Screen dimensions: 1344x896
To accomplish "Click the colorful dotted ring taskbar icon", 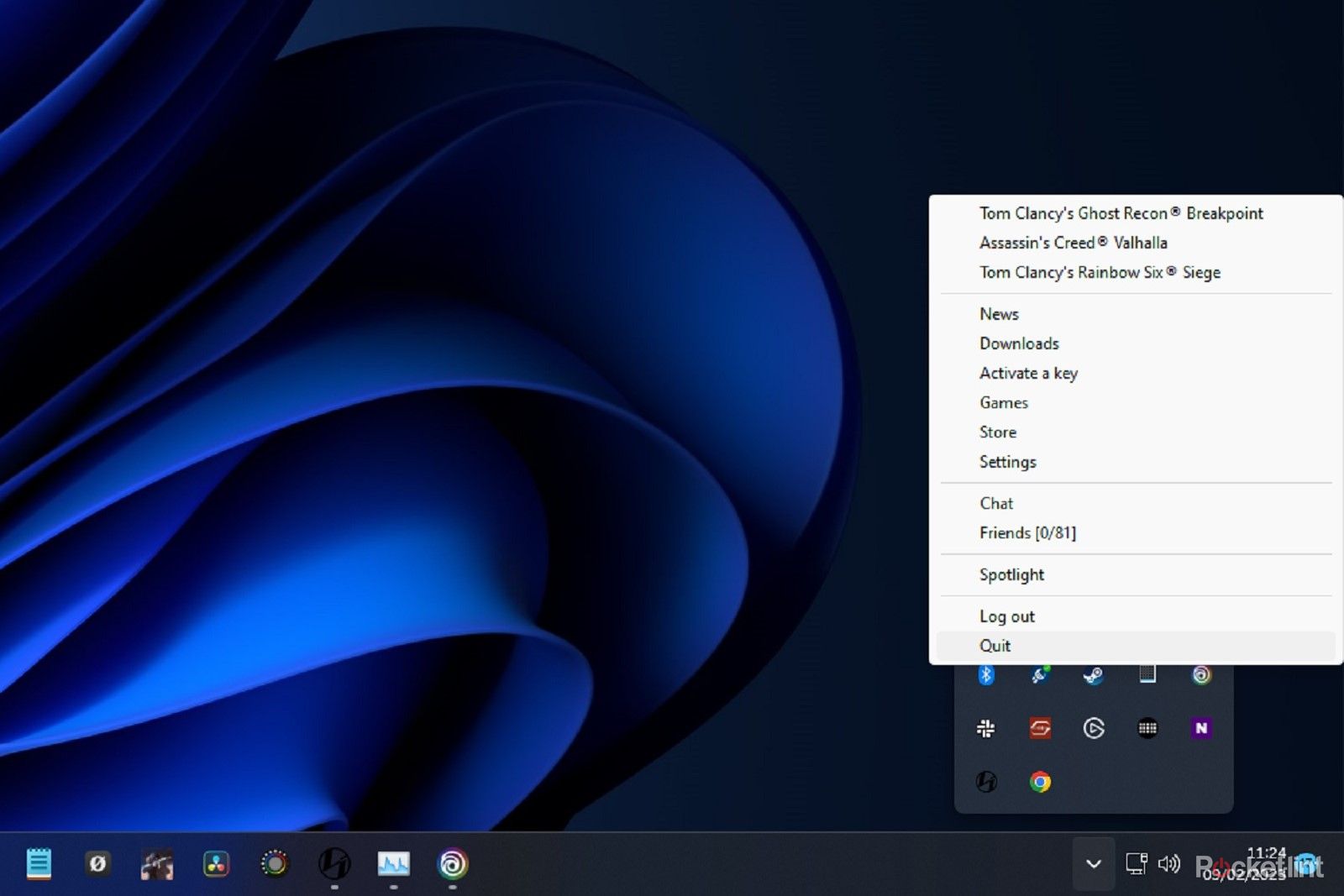I will pos(275,863).
